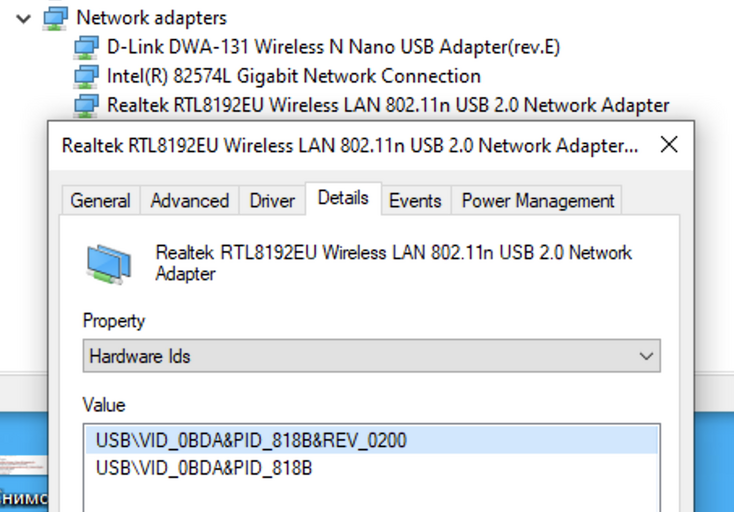Switch to the General tab
This screenshot has width=734, height=512.
[x=101, y=201]
